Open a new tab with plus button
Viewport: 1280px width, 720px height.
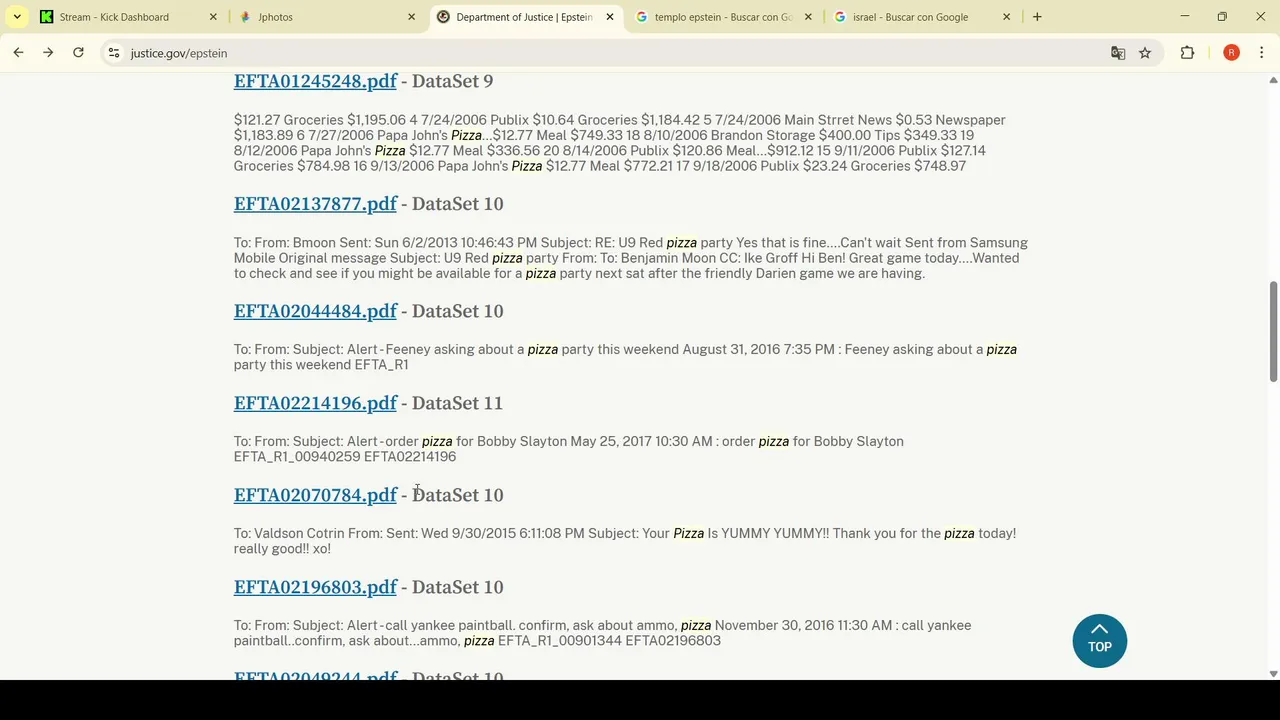[1037, 17]
